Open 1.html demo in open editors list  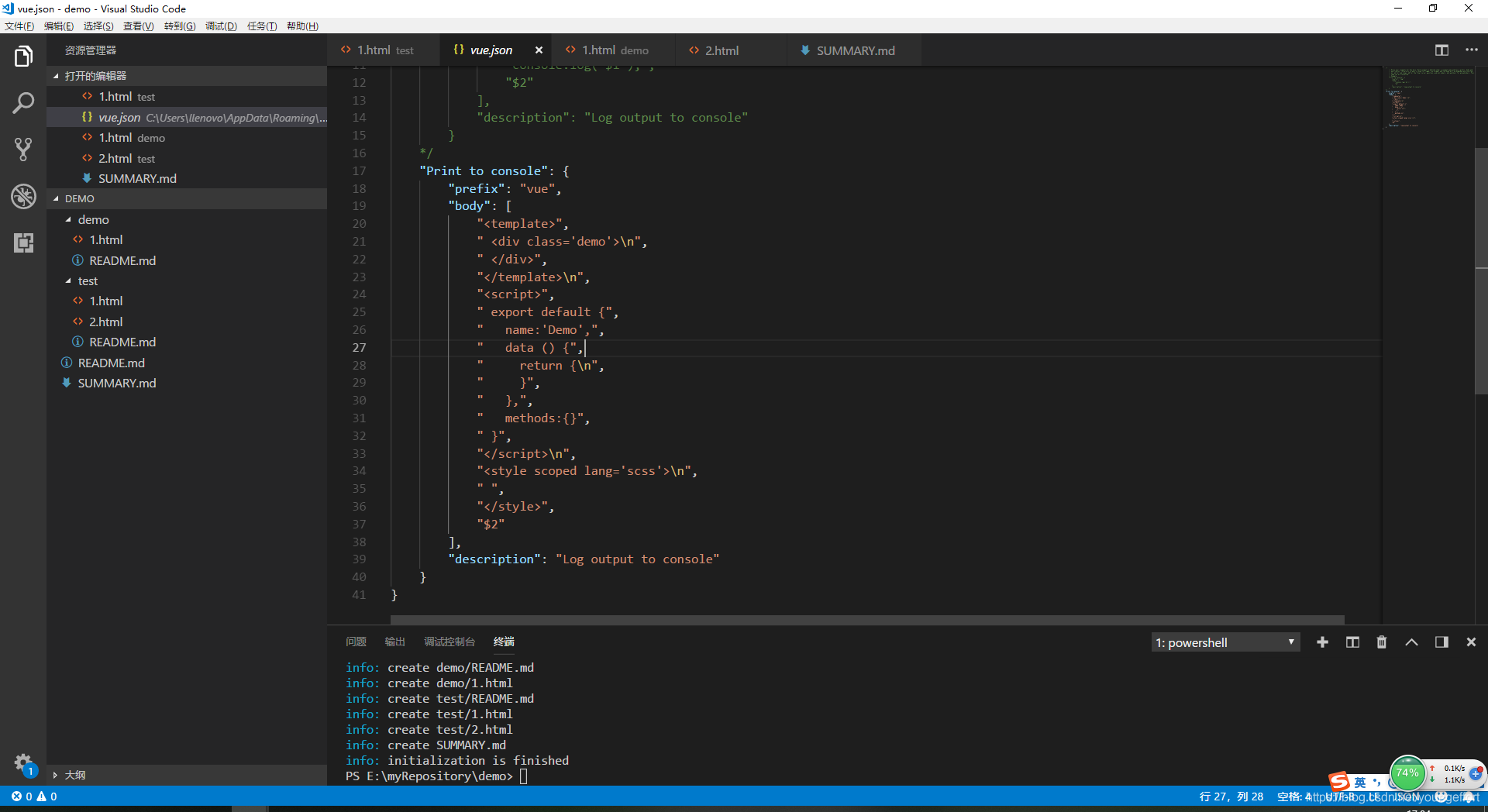187,137
